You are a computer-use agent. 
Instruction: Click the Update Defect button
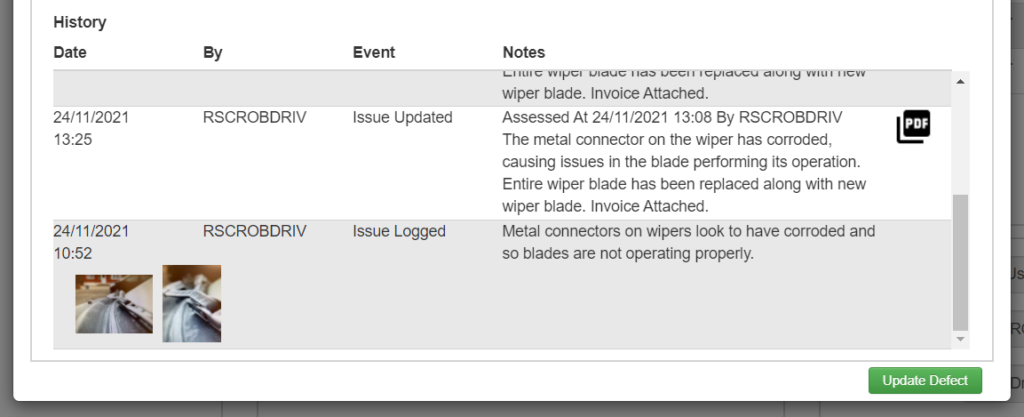pyautogui.click(x=925, y=380)
